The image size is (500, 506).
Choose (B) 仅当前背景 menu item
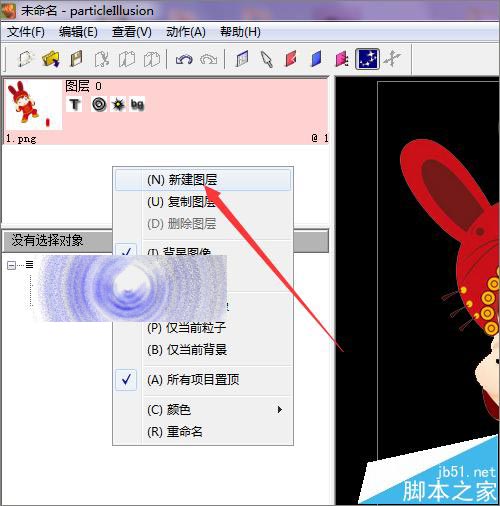(203, 350)
